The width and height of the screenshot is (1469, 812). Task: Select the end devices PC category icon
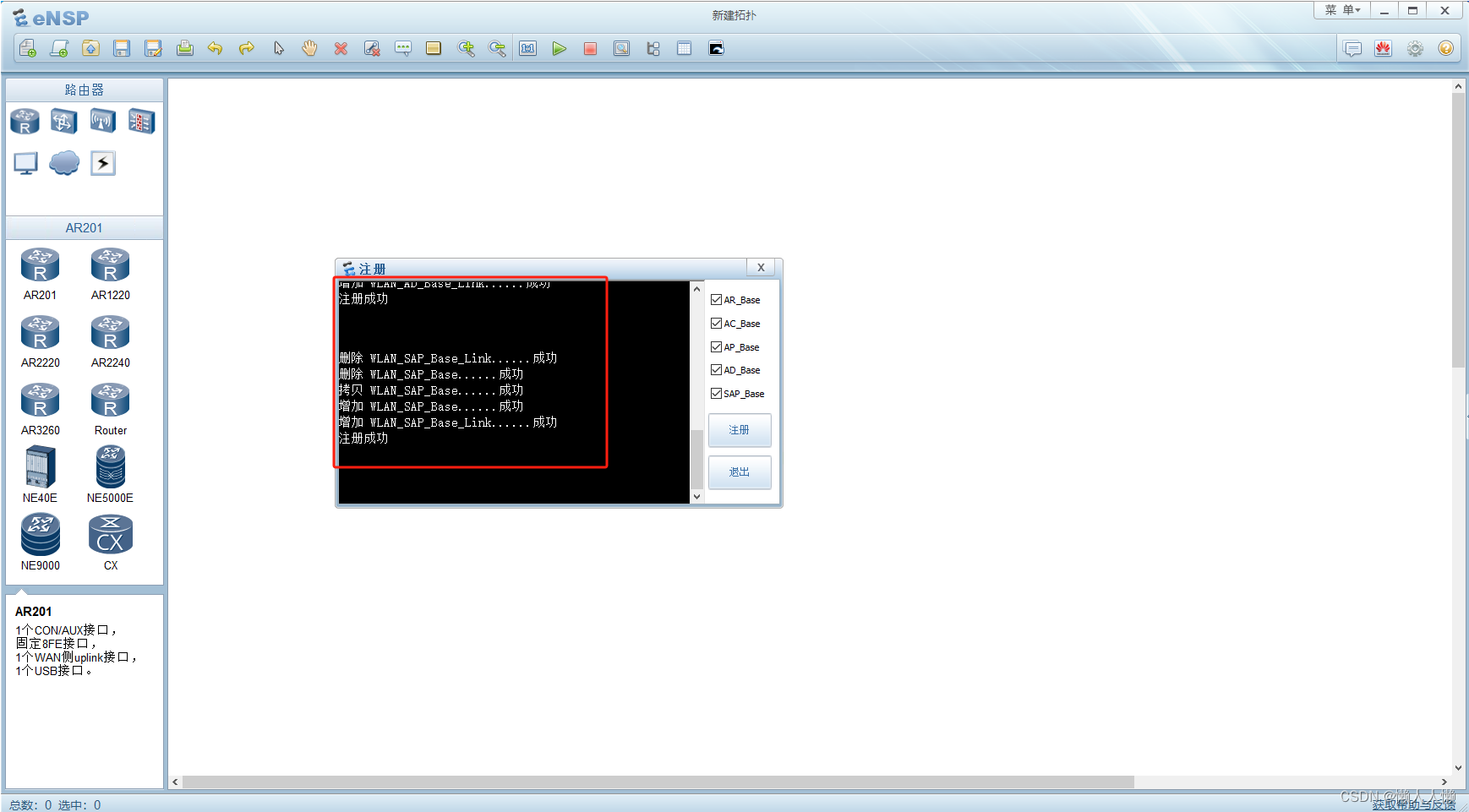(x=26, y=163)
